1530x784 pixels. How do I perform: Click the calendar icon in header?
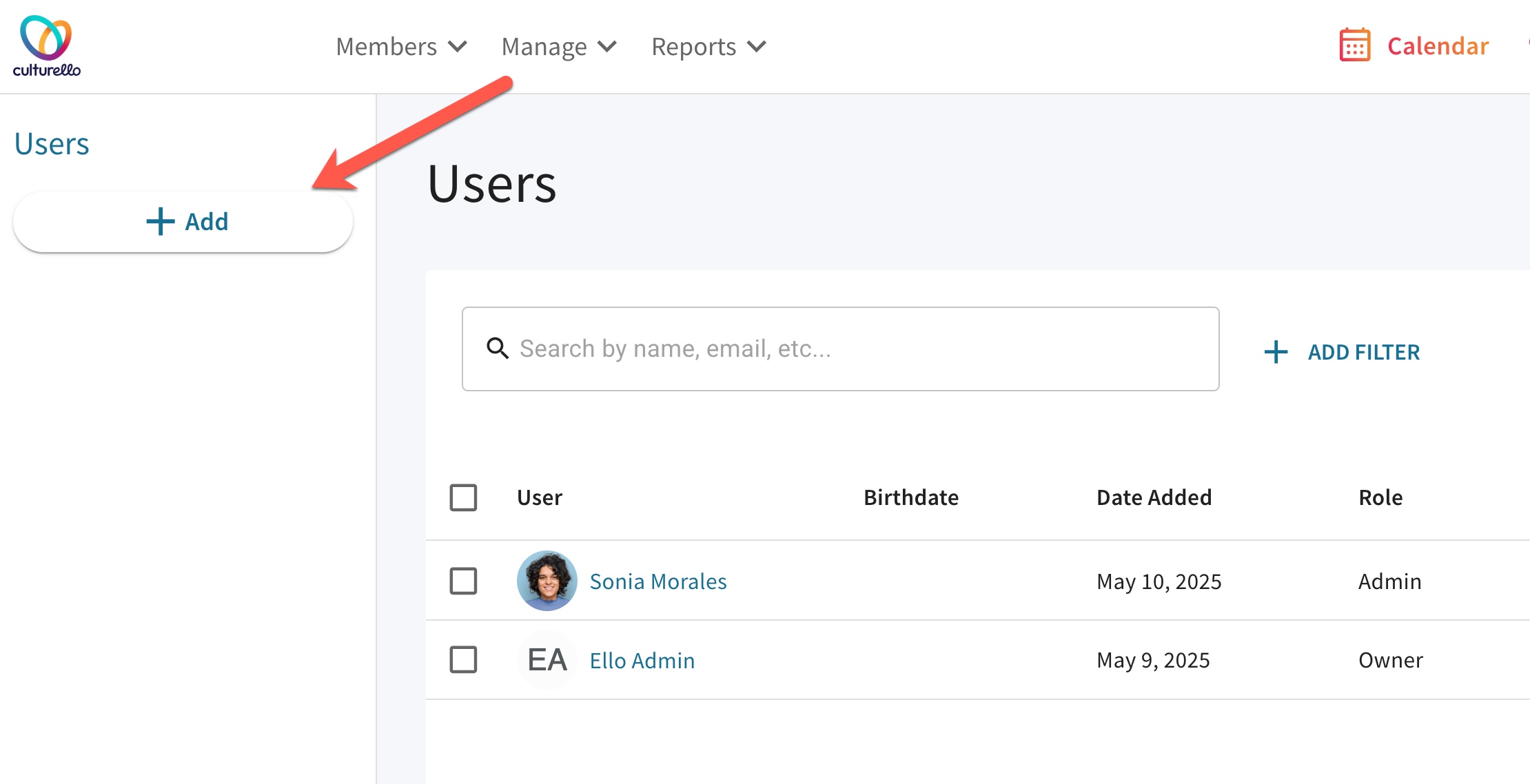click(1354, 45)
